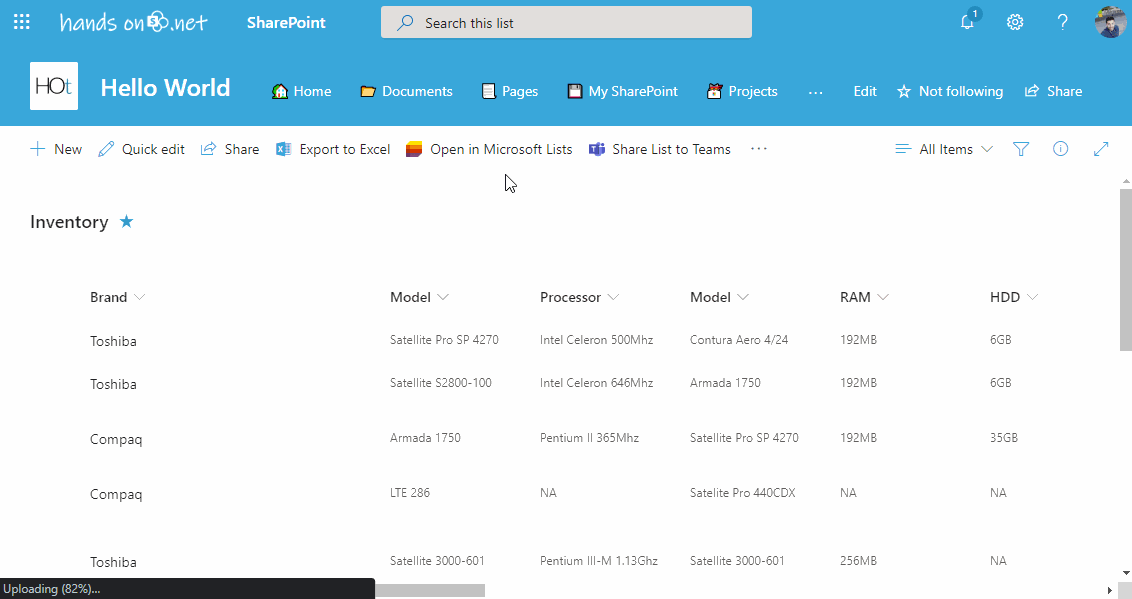1132x599 pixels.
Task: Open the user profile picture
Action: (x=1110, y=22)
